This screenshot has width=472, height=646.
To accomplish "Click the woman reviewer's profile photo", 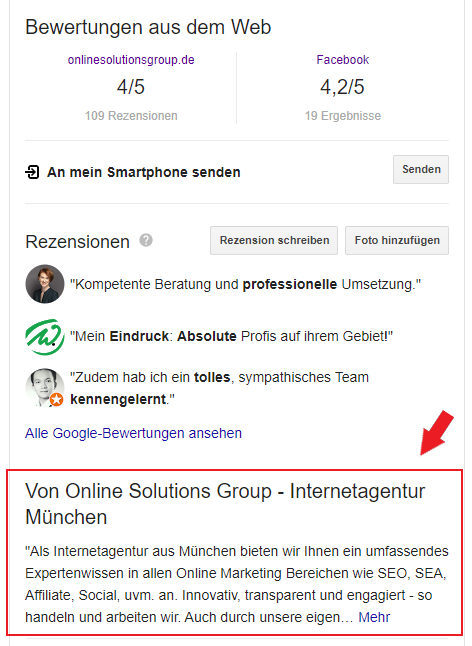I will (45, 284).
